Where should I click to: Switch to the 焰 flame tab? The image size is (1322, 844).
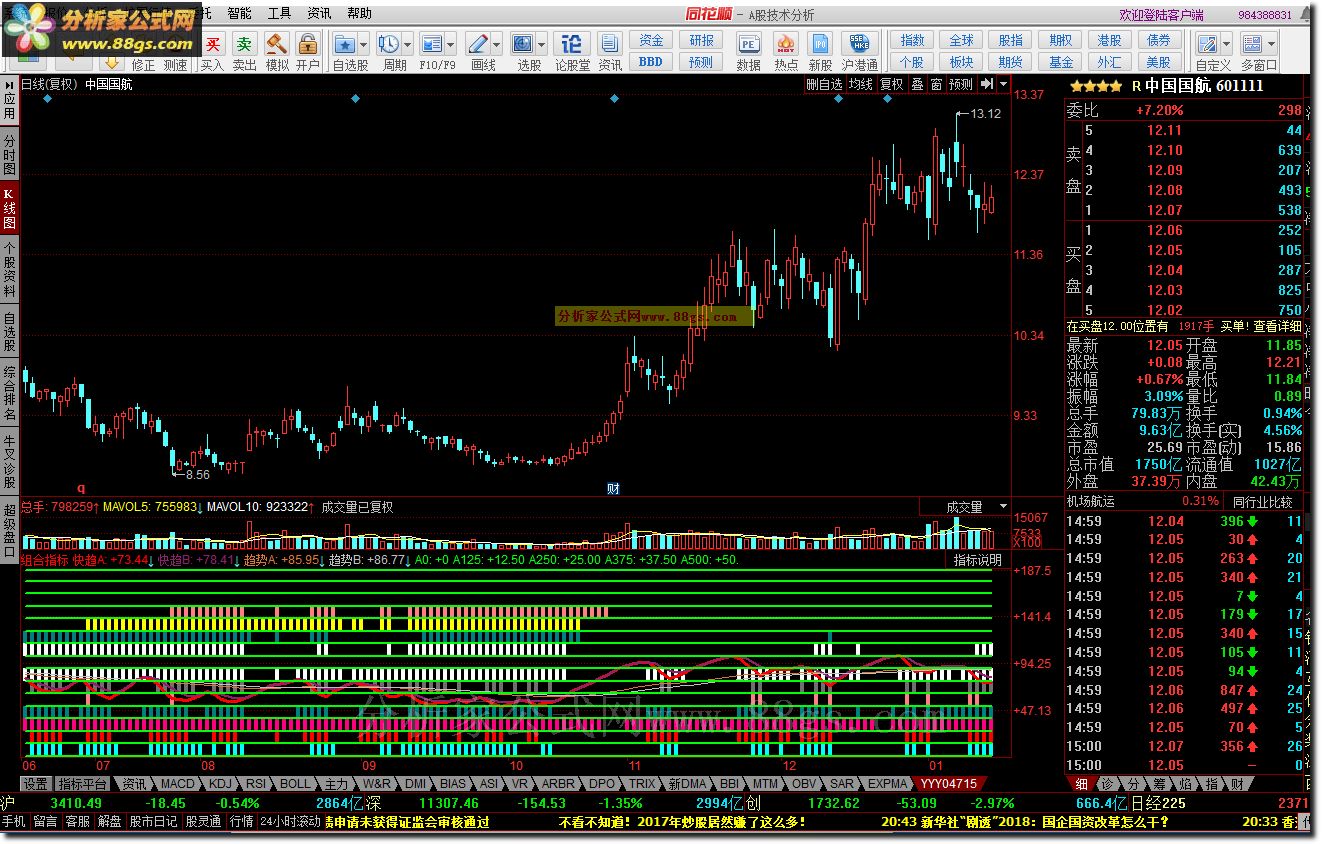click(1185, 783)
